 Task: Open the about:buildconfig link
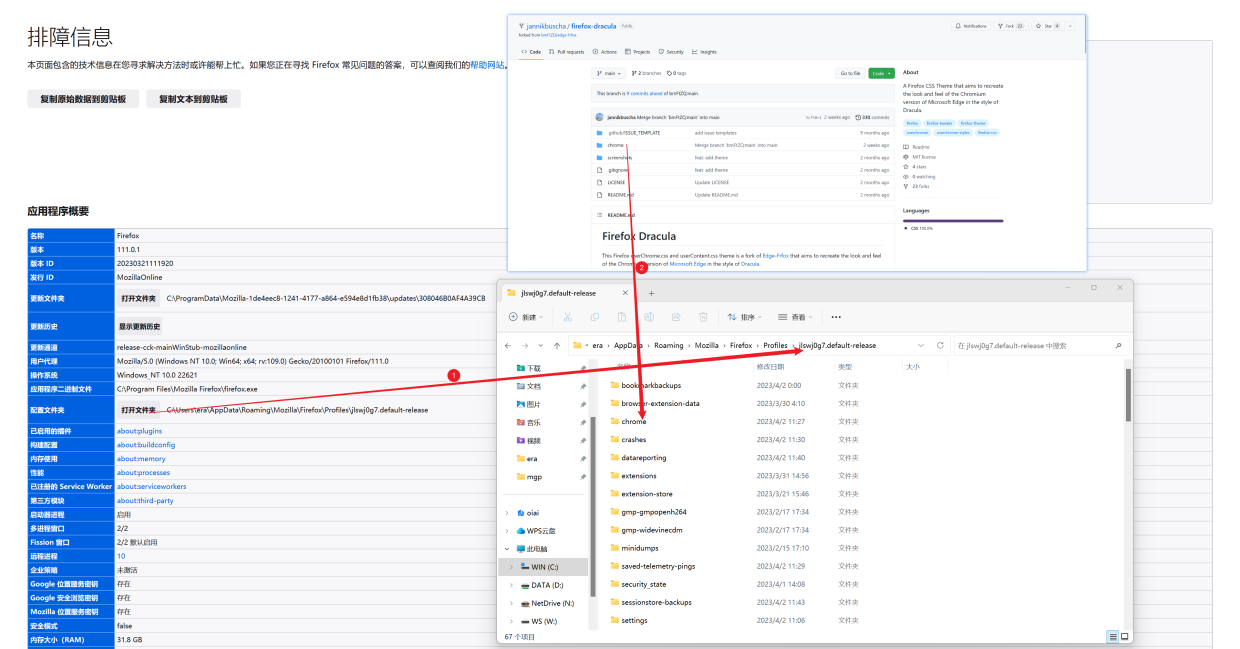coord(146,444)
